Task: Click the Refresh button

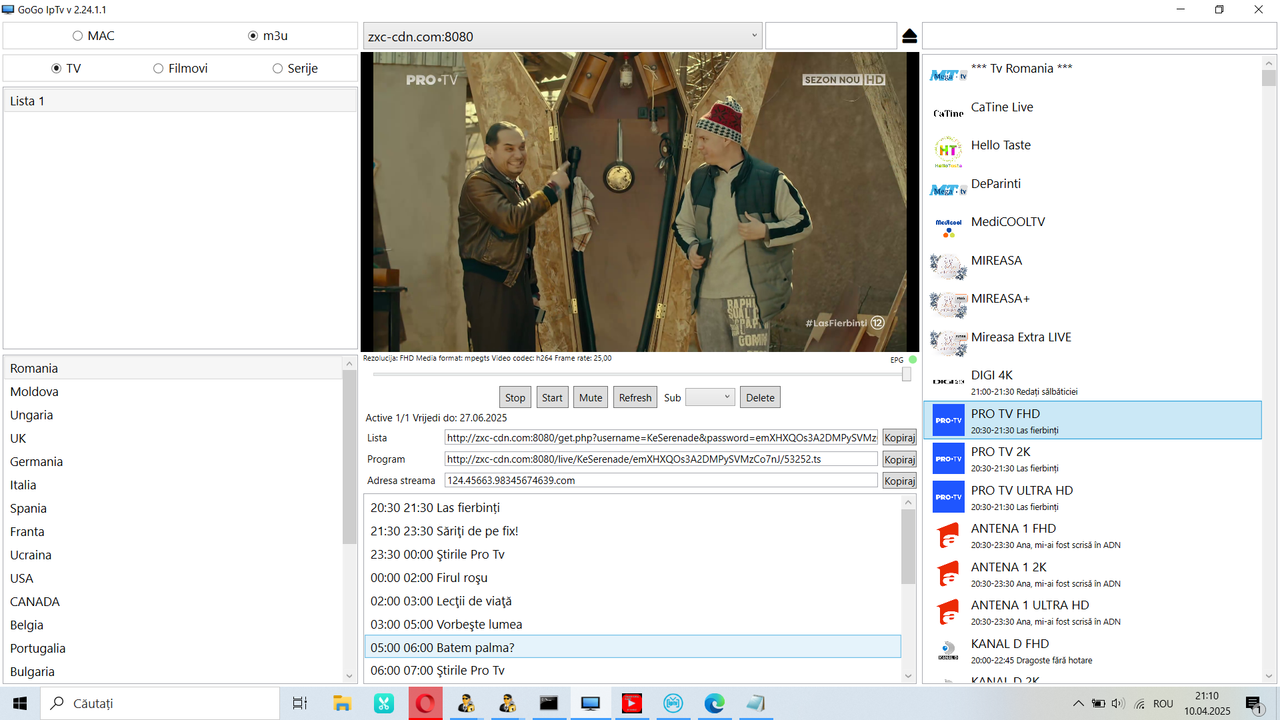Action: (635, 397)
